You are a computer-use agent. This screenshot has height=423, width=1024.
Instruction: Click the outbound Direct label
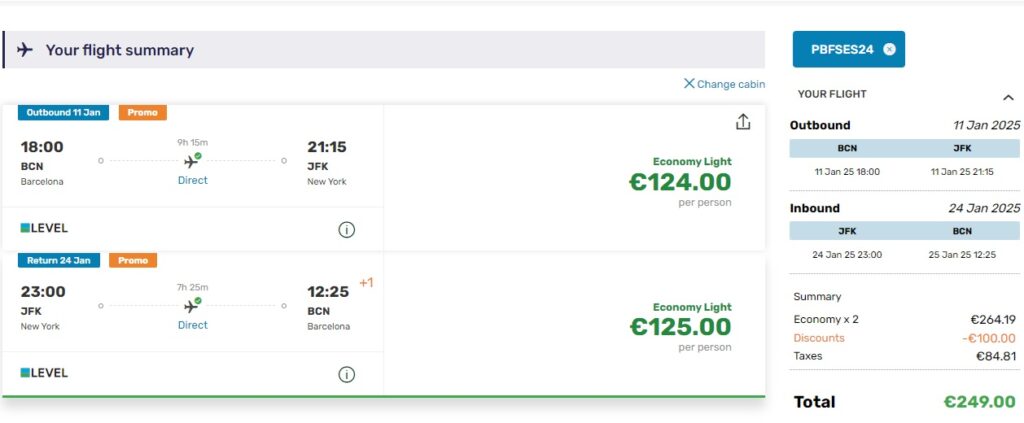coord(192,181)
